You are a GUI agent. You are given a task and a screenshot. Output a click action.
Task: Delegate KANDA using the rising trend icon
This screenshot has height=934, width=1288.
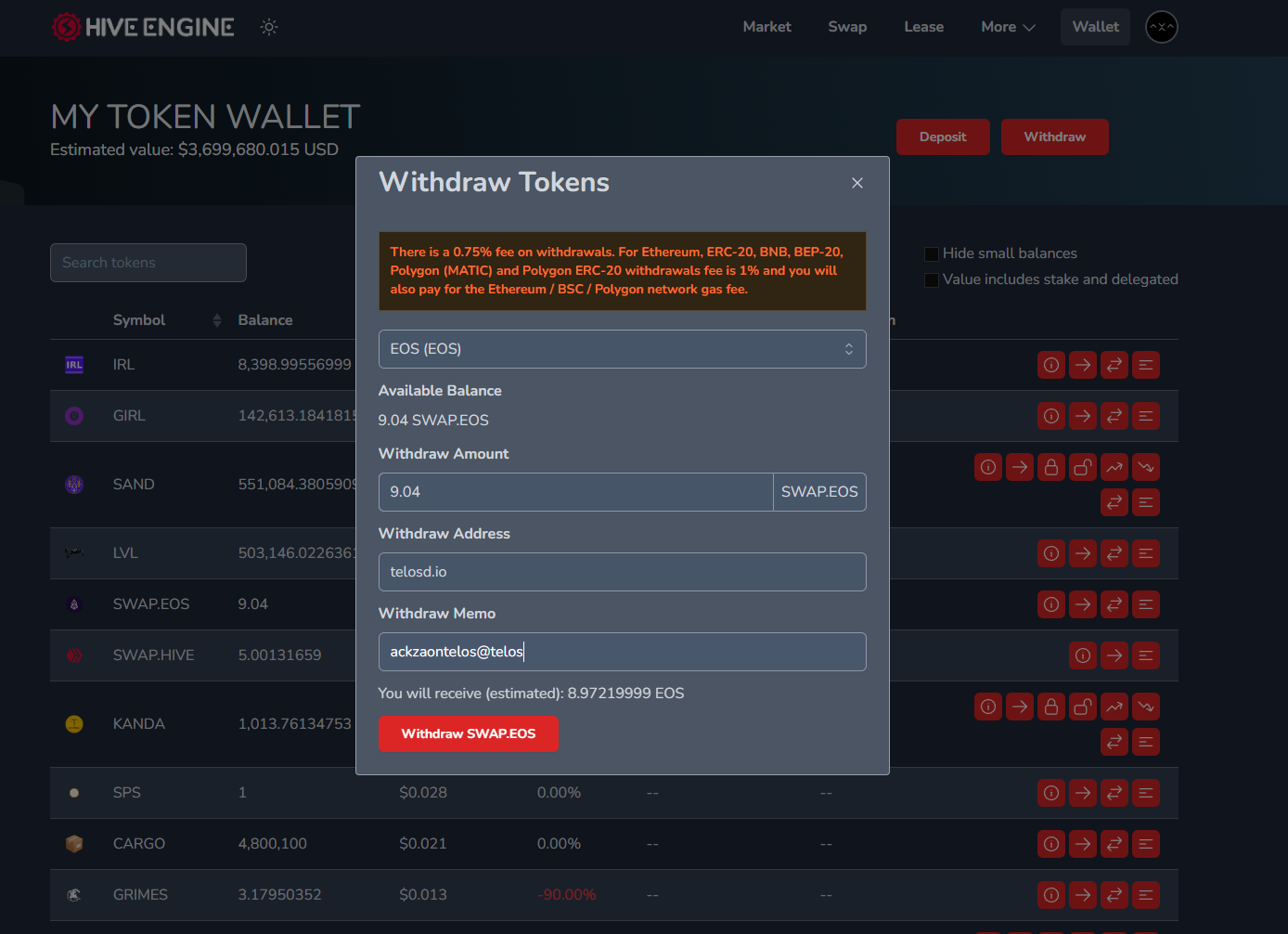click(1114, 707)
